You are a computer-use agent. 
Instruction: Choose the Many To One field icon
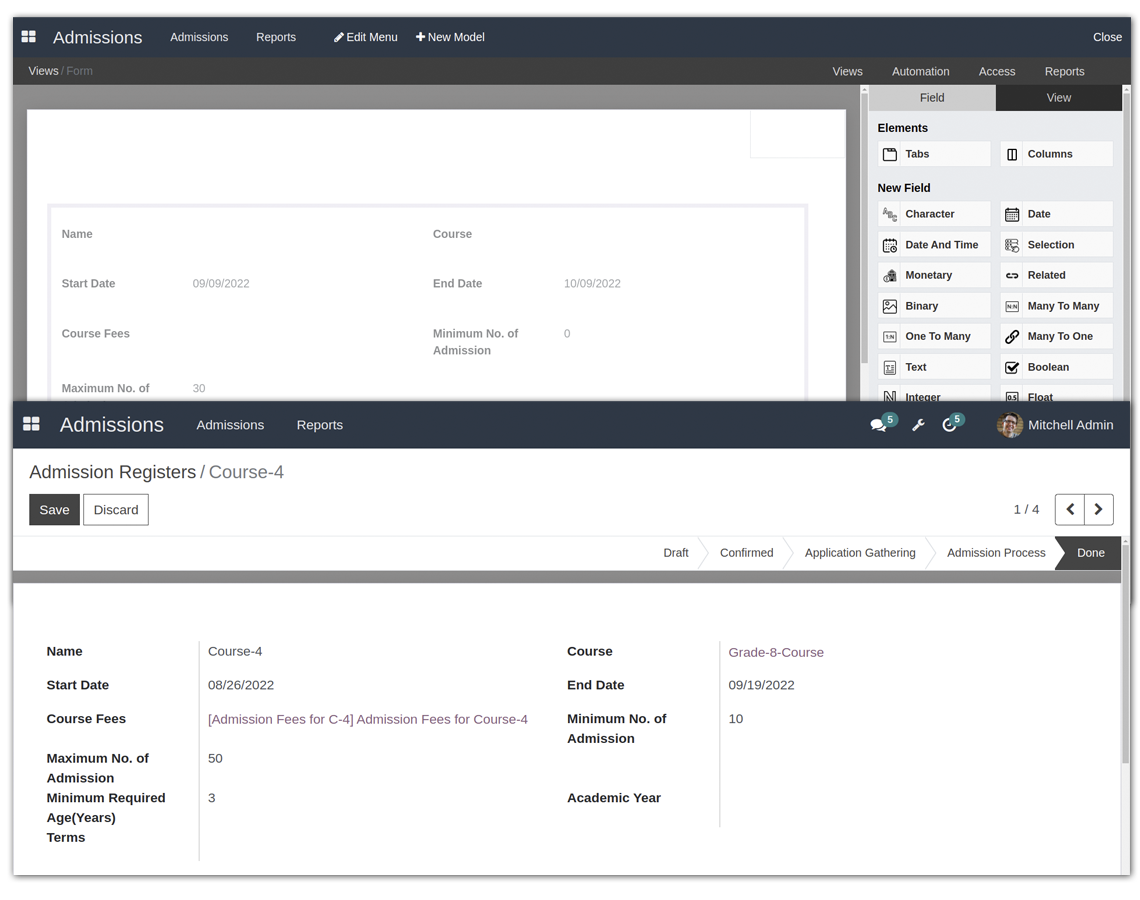(x=1012, y=337)
